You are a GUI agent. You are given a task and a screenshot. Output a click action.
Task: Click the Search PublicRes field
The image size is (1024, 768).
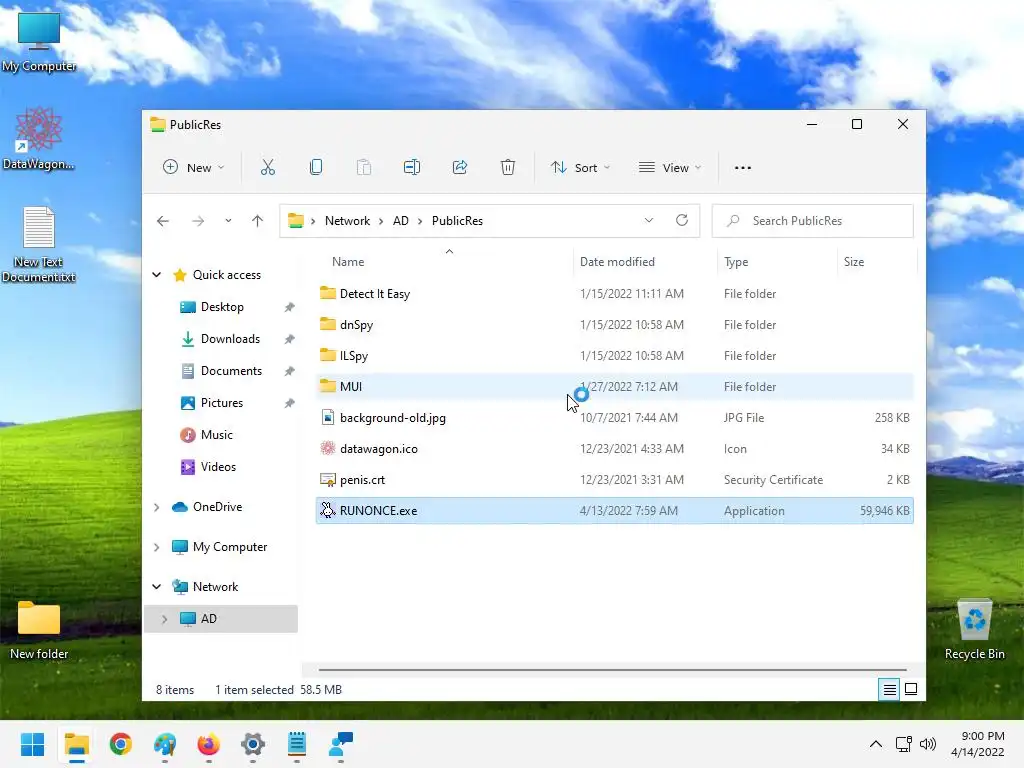pos(812,221)
